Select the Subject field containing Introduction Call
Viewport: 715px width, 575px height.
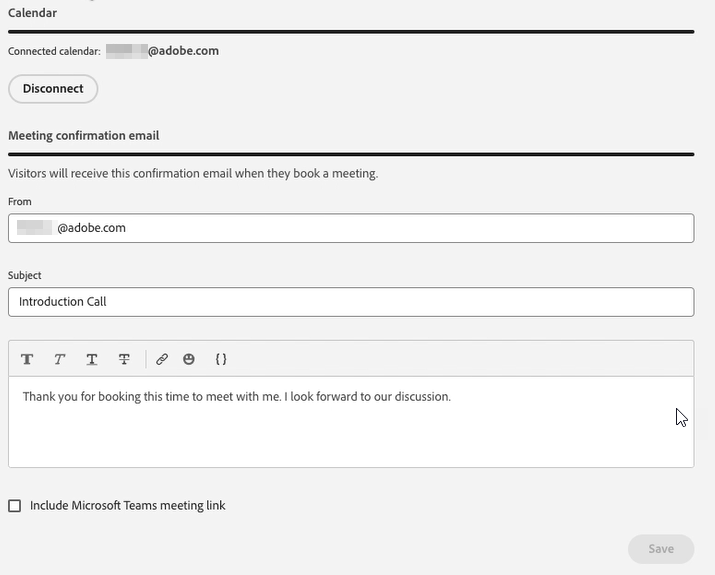351,302
